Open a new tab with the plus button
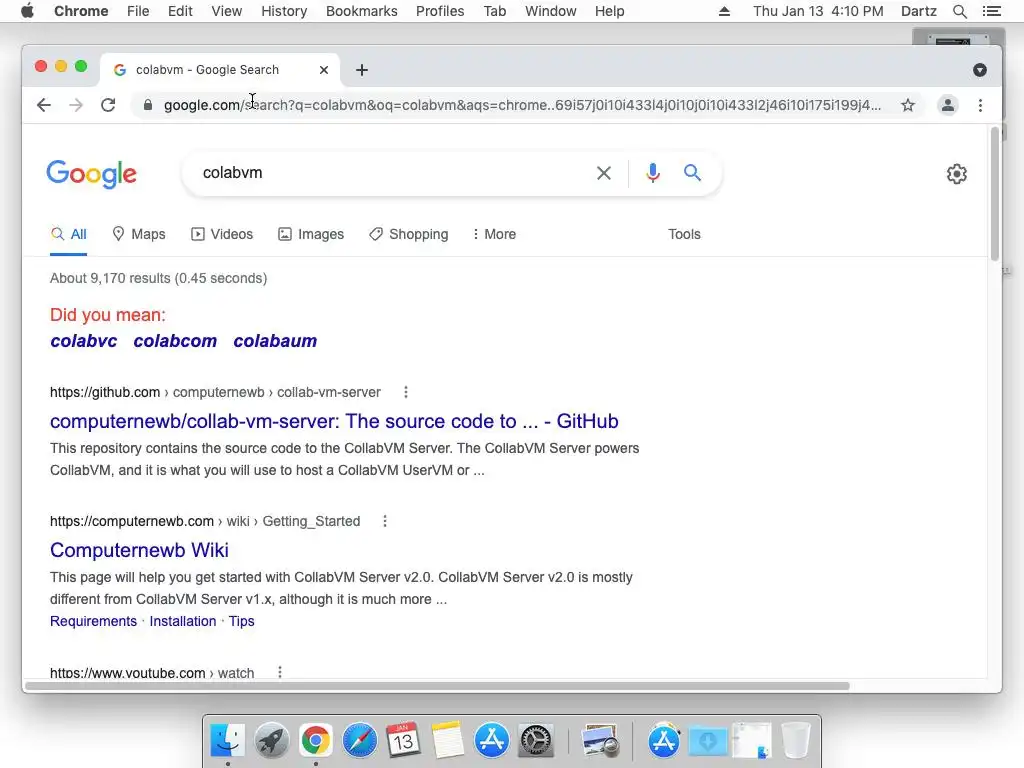Image resolution: width=1024 pixels, height=768 pixels. (x=362, y=70)
